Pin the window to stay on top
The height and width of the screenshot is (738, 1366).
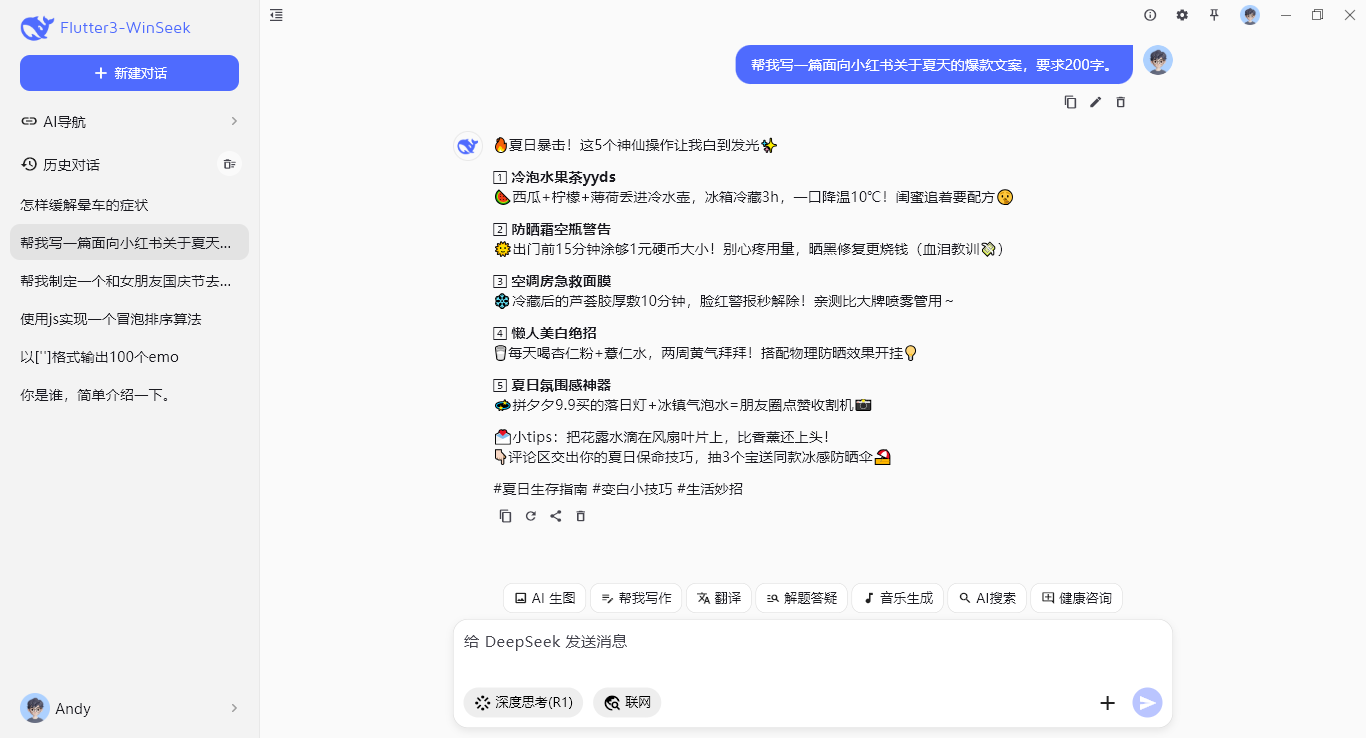(x=1214, y=15)
